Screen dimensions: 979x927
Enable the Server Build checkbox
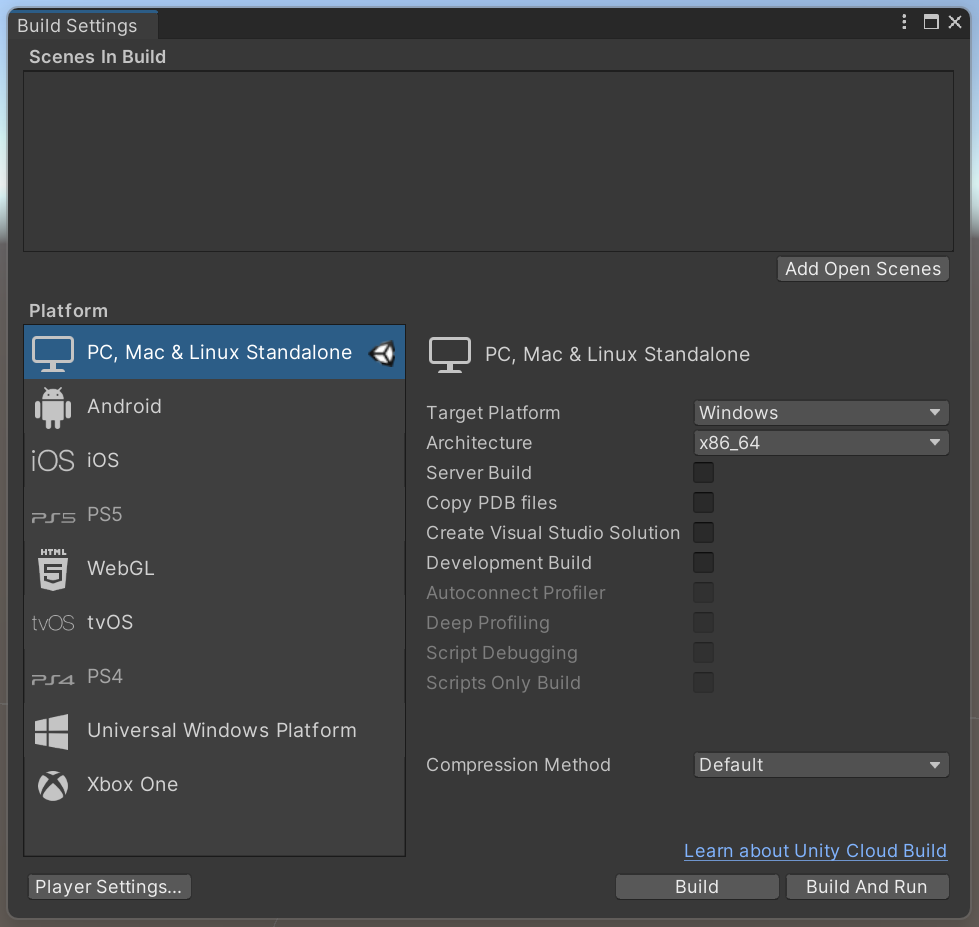tap(704, 473)
